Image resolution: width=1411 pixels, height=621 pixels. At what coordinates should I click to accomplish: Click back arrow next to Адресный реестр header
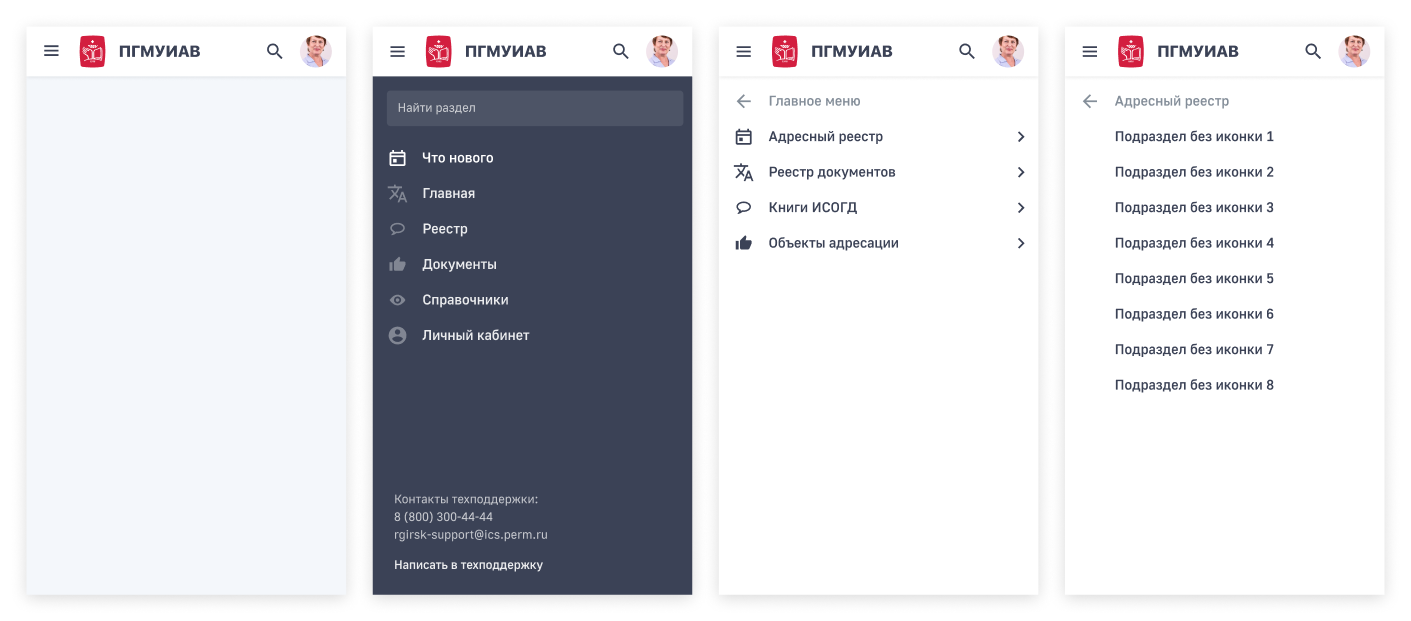[1090, 101]
